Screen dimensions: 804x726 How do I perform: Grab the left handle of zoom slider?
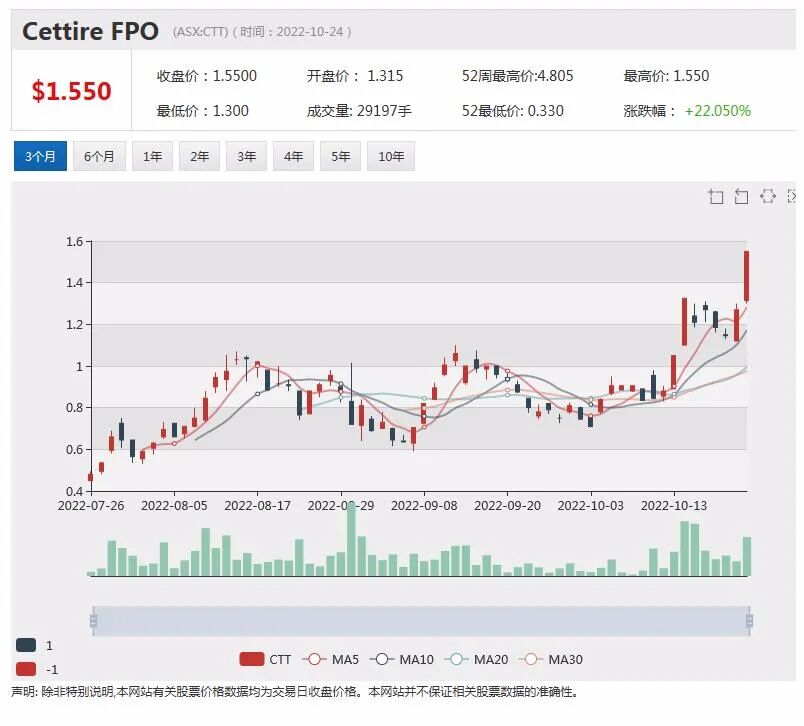93,621
